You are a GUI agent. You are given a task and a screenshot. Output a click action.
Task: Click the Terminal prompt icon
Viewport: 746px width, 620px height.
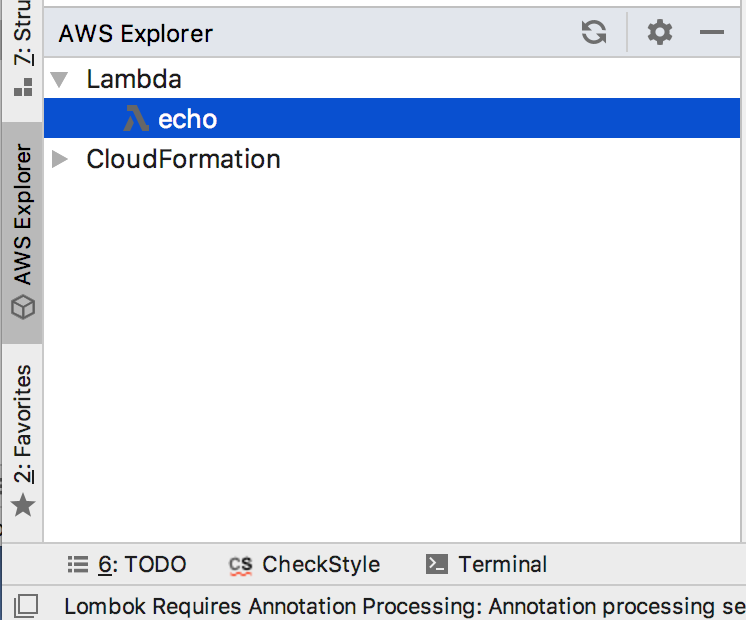(x=437, y=564)
